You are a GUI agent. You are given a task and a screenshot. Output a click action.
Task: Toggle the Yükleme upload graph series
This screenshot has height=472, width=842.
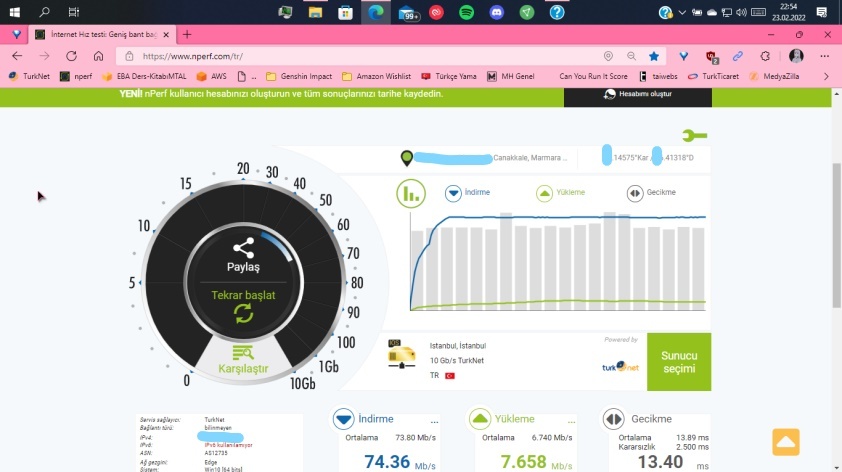coord(544,193)
